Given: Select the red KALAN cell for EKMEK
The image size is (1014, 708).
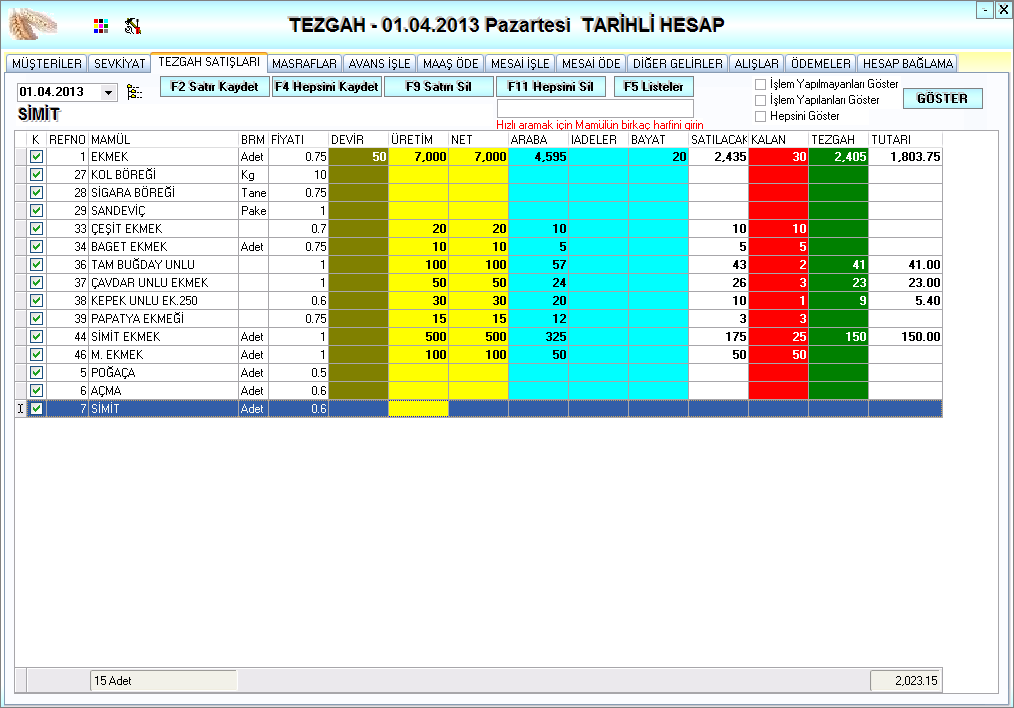Looking at the screenshot, I should coord(778,157).
